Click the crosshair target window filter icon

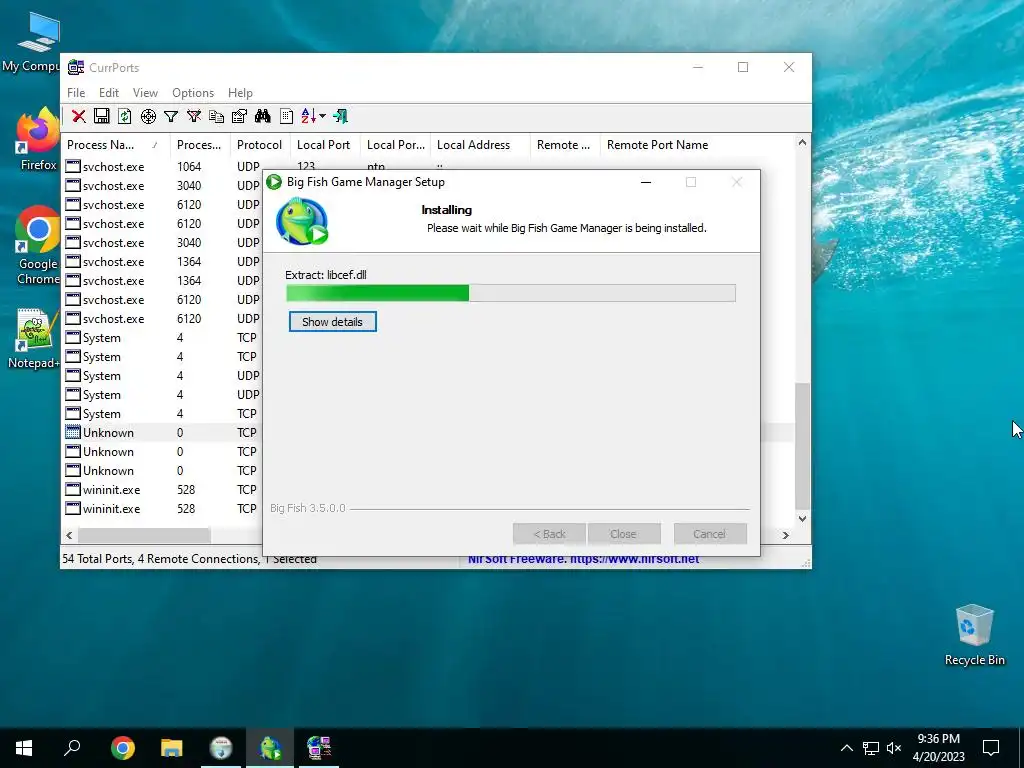pyautogui.click(x=148, y=116)
